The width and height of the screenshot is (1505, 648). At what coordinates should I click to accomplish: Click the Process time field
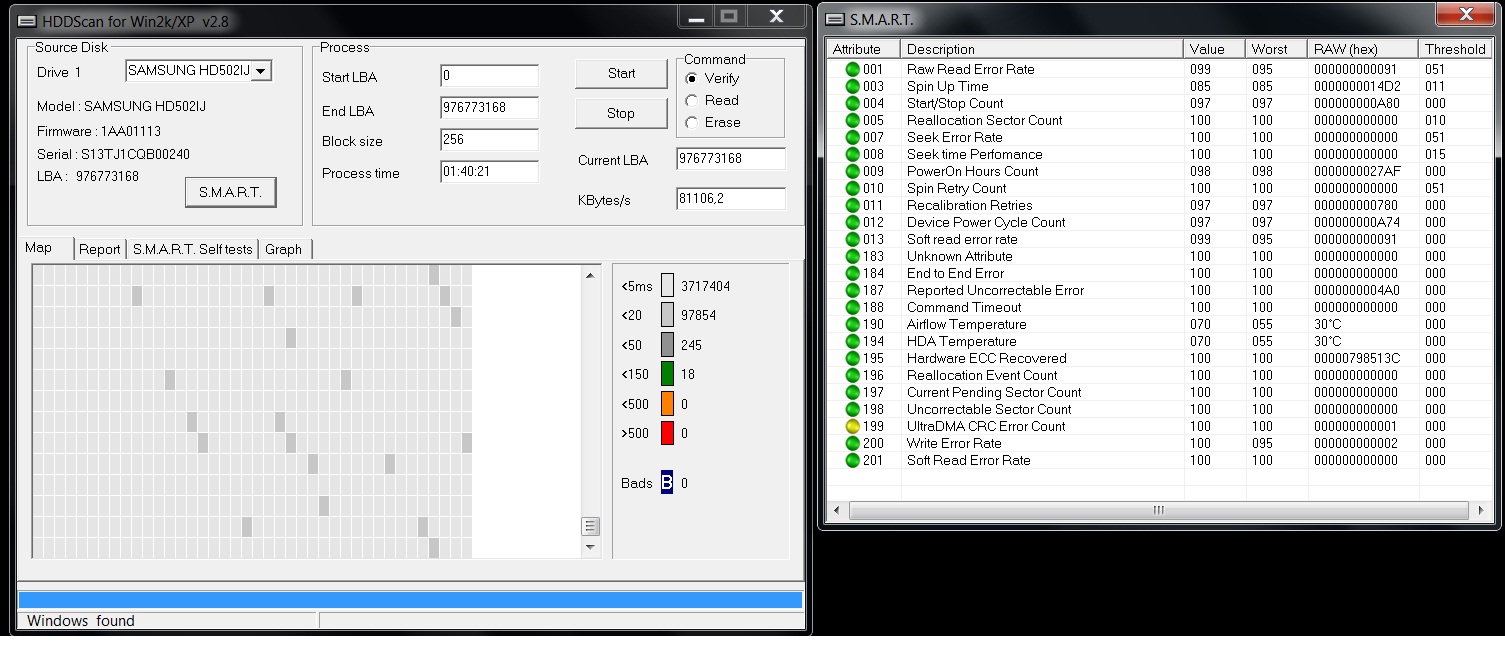[x=489, y=172]
